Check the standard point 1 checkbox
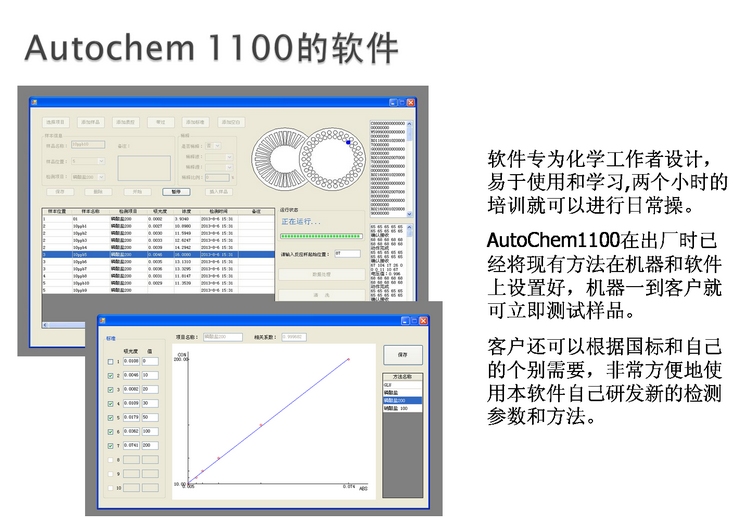Viewport: 740px width, 517px height. [111, 361]
